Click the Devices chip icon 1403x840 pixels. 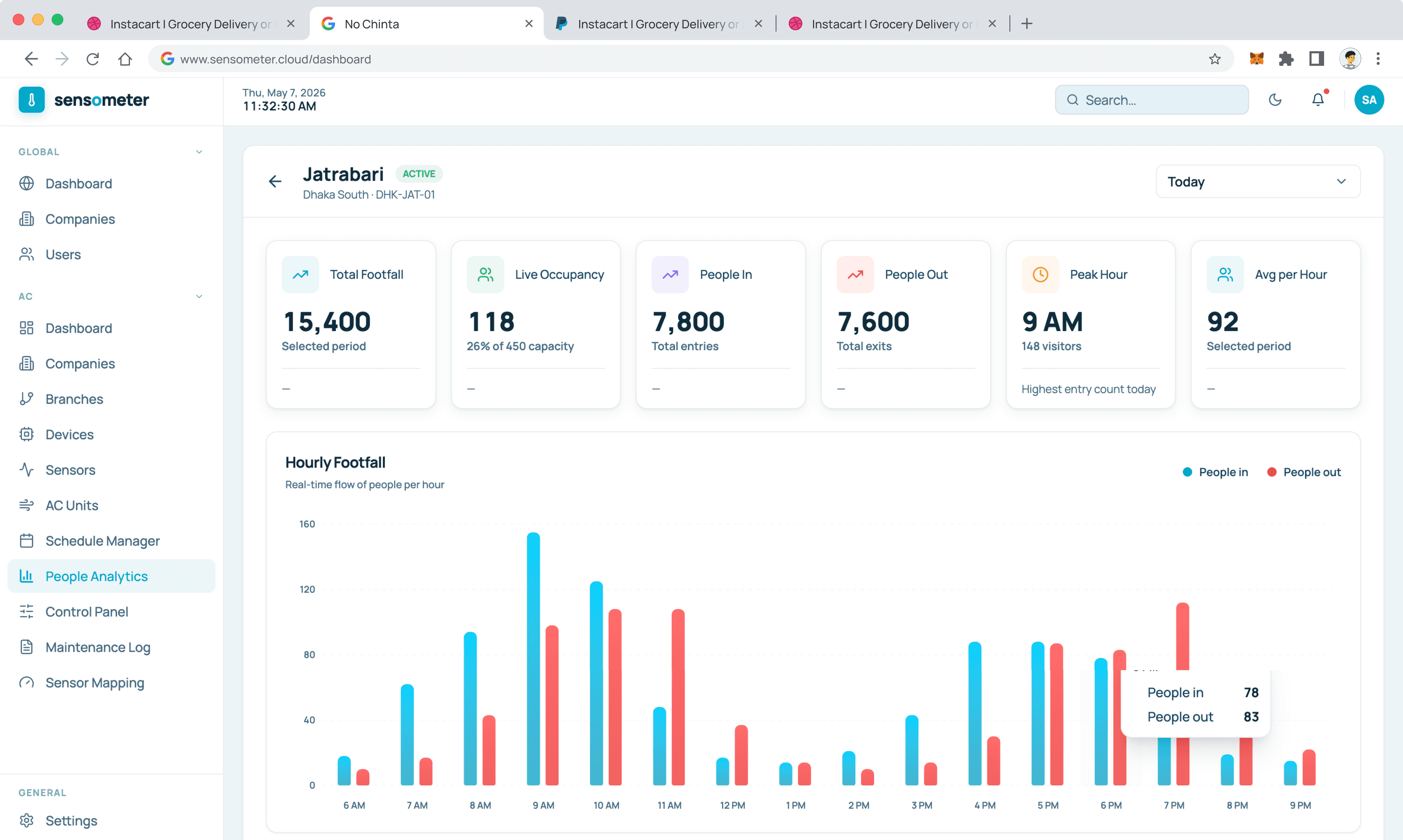tap(27, 434)
